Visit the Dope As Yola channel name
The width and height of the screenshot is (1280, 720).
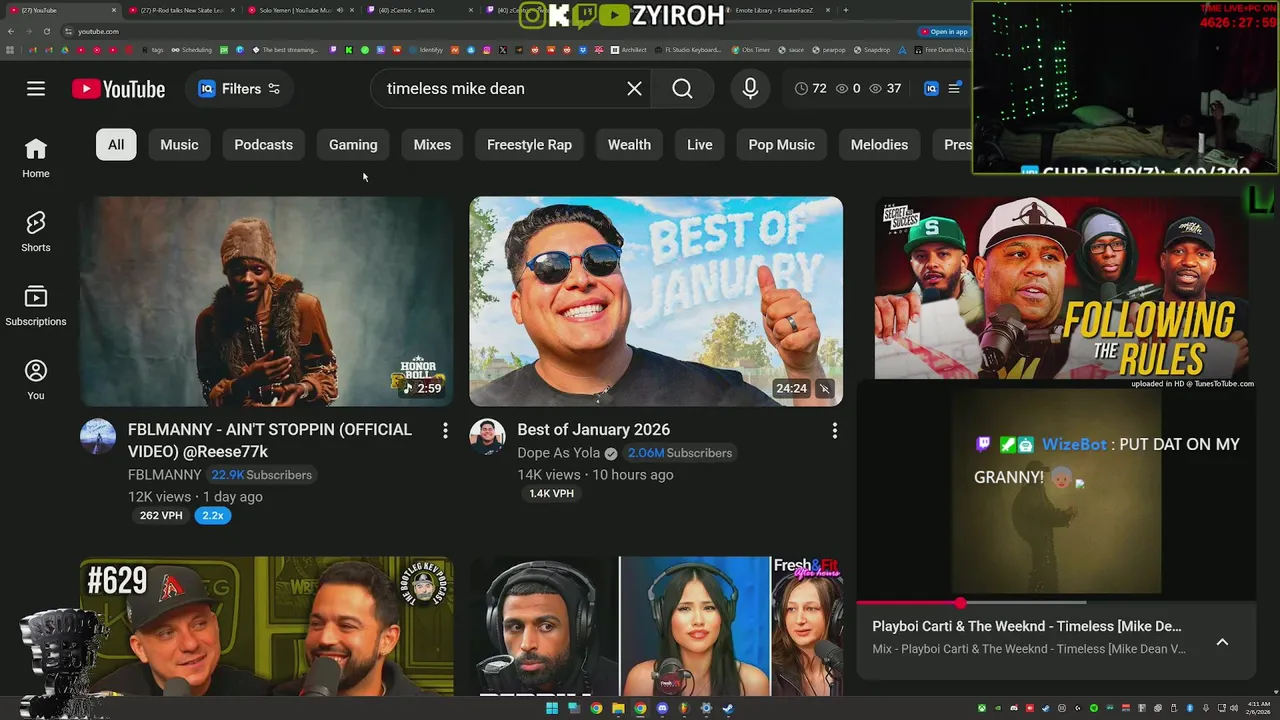point(558,453)
